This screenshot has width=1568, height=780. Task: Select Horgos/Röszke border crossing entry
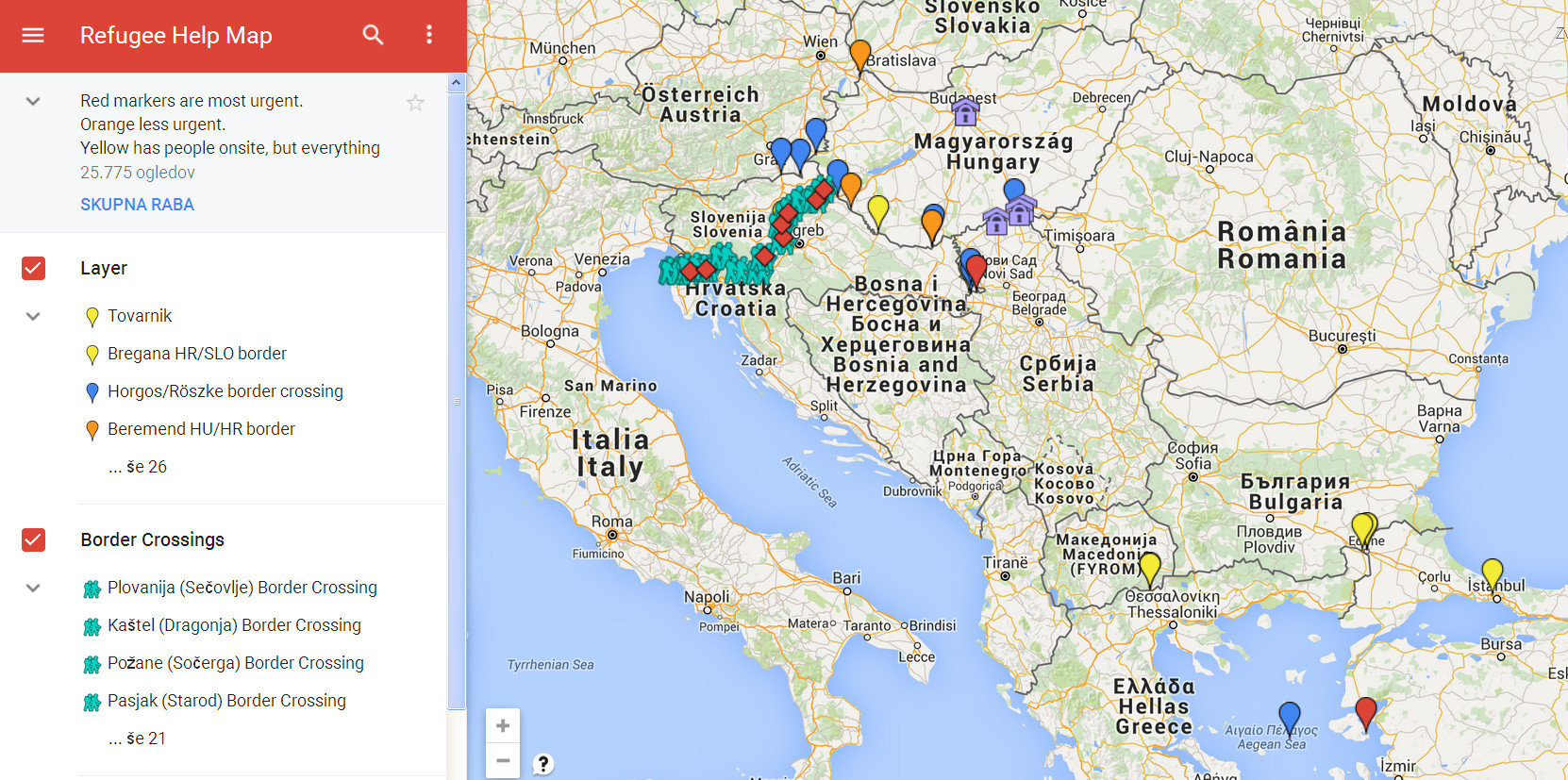225,391
